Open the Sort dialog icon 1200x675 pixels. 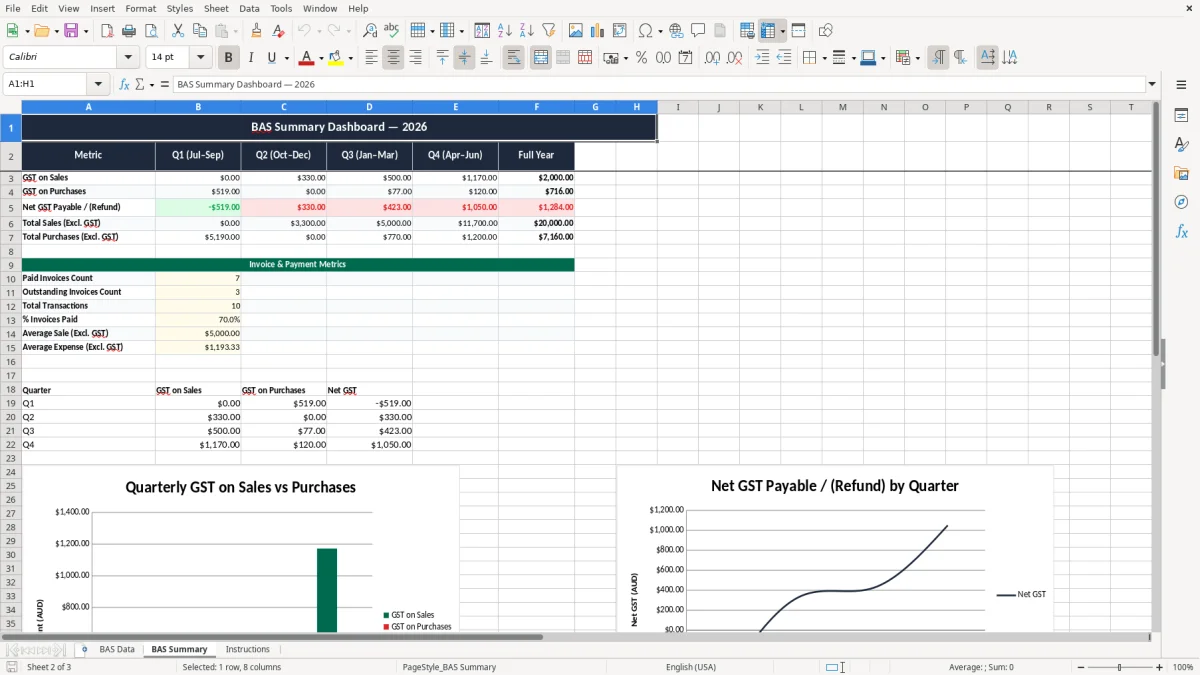coord(482,31)
